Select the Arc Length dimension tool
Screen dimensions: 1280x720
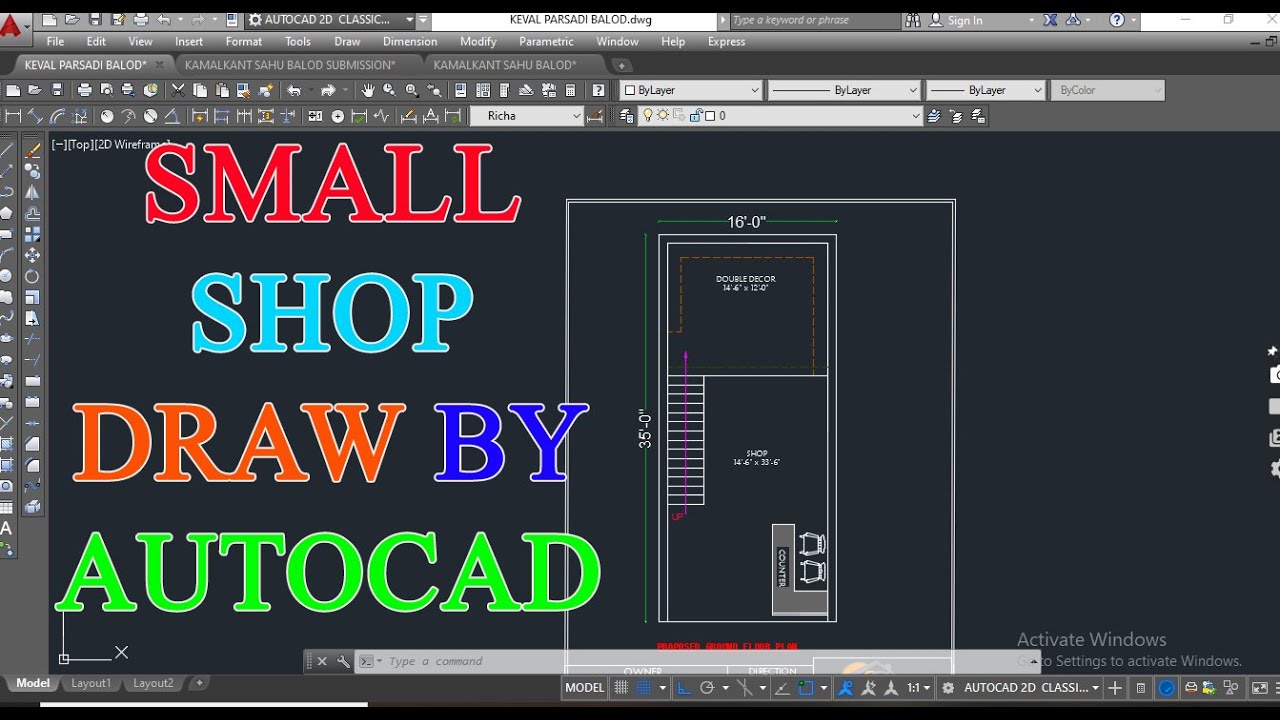click(x=57, y=116)
